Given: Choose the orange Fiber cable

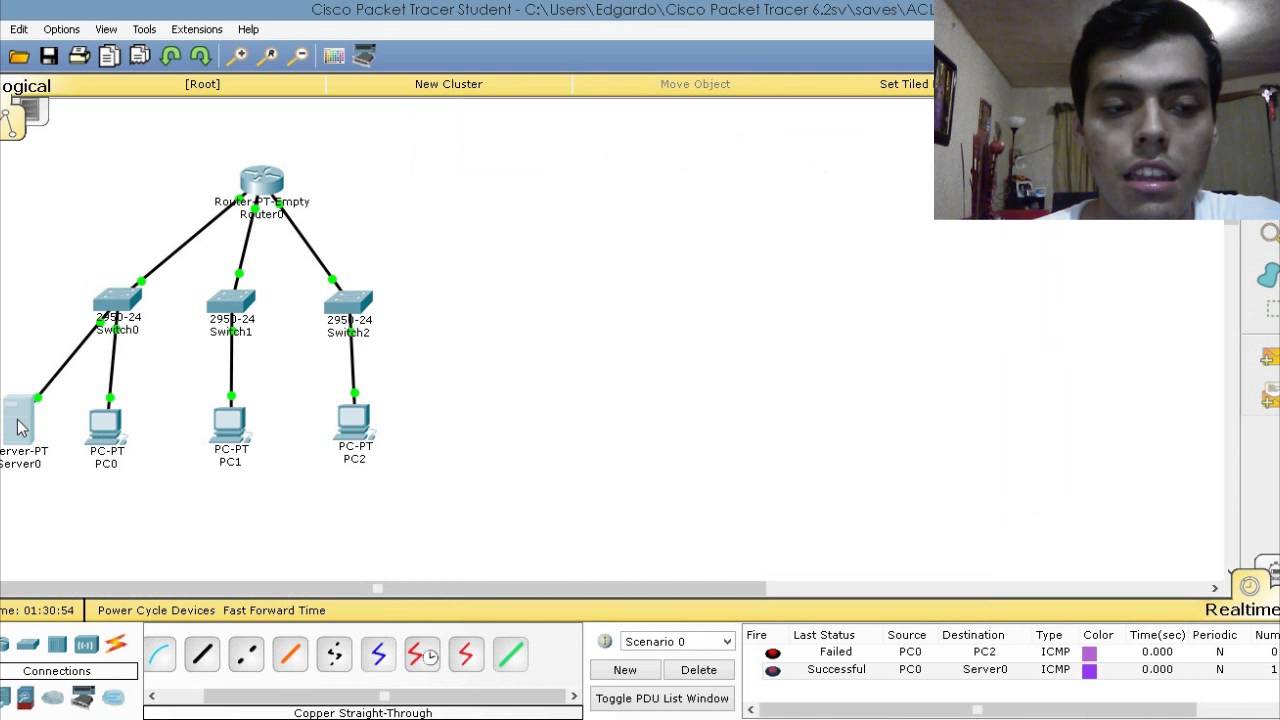Looking at the screenshot, I should [x=290, y=655].
